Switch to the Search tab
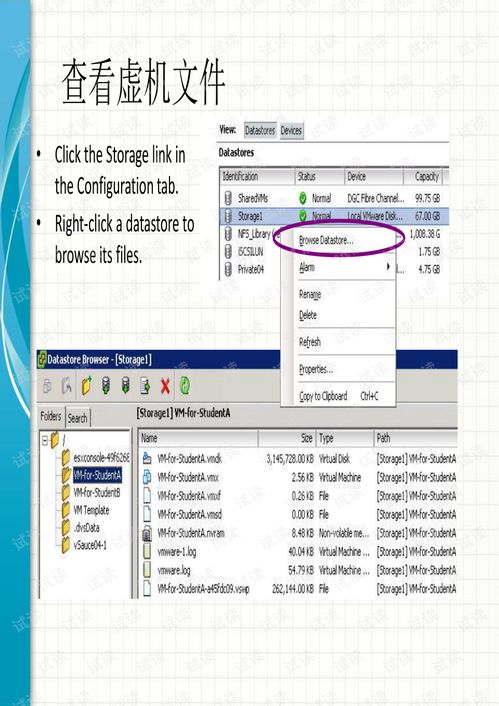The image size is (499, 706). (x=77, y=418)
